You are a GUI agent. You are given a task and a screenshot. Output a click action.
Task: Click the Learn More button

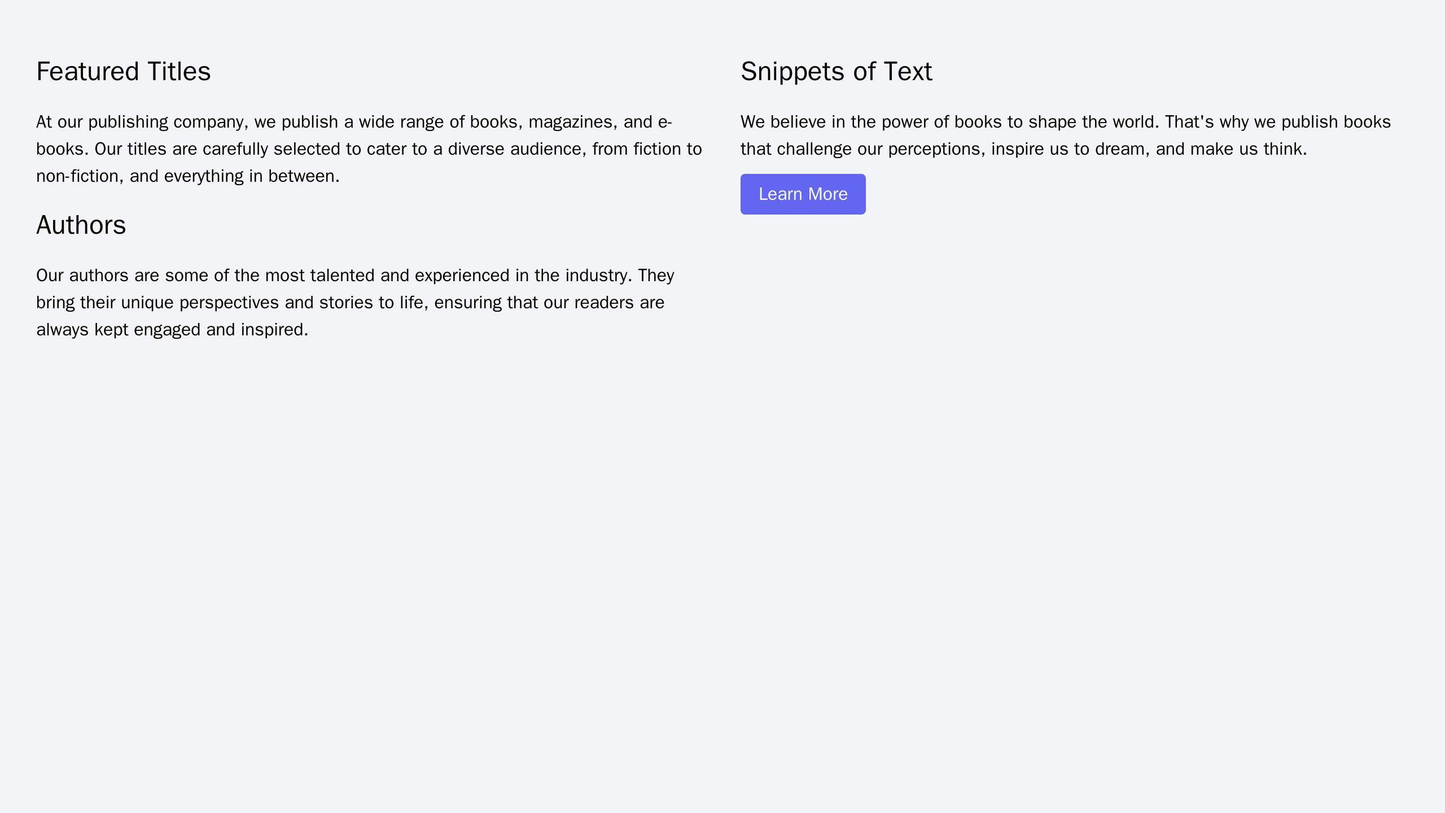[x=802, y=194]
